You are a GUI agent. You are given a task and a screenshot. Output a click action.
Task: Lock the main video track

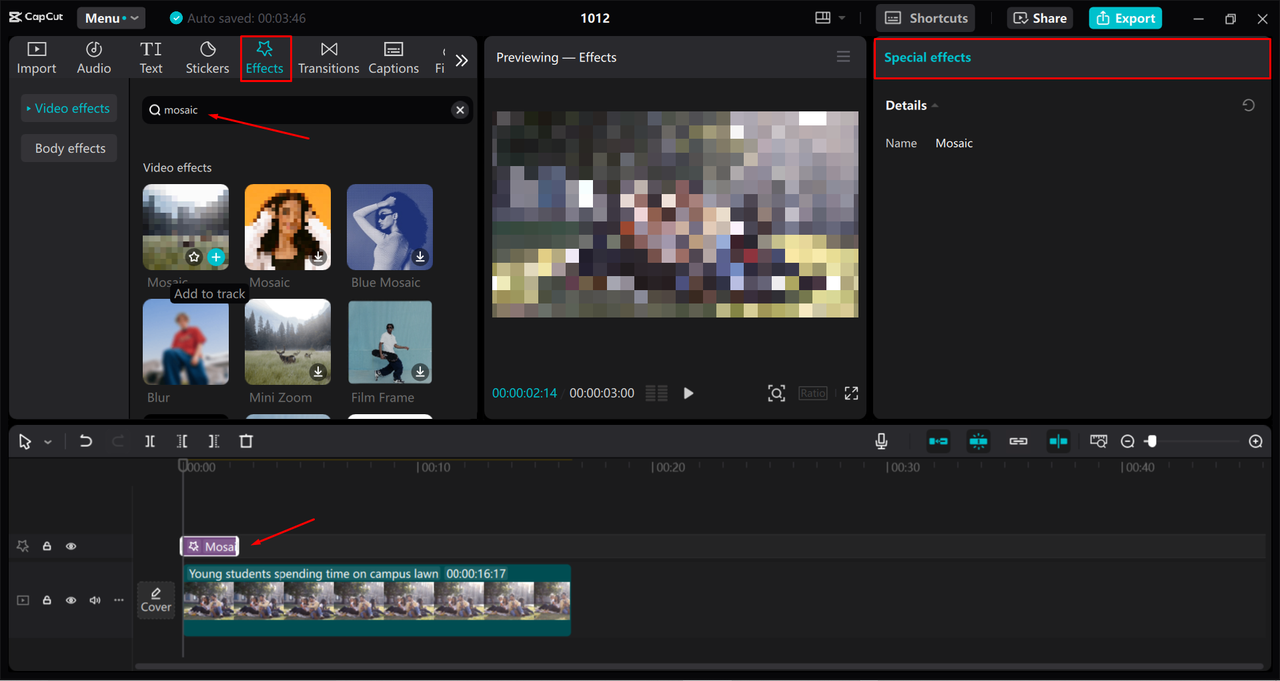coord(47,600)
